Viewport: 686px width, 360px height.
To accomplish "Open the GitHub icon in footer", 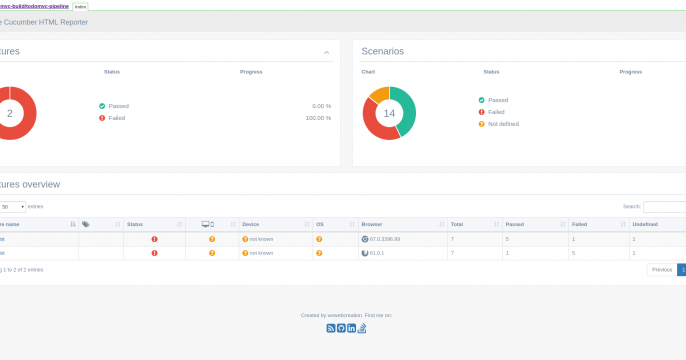I will coord(341,328).
